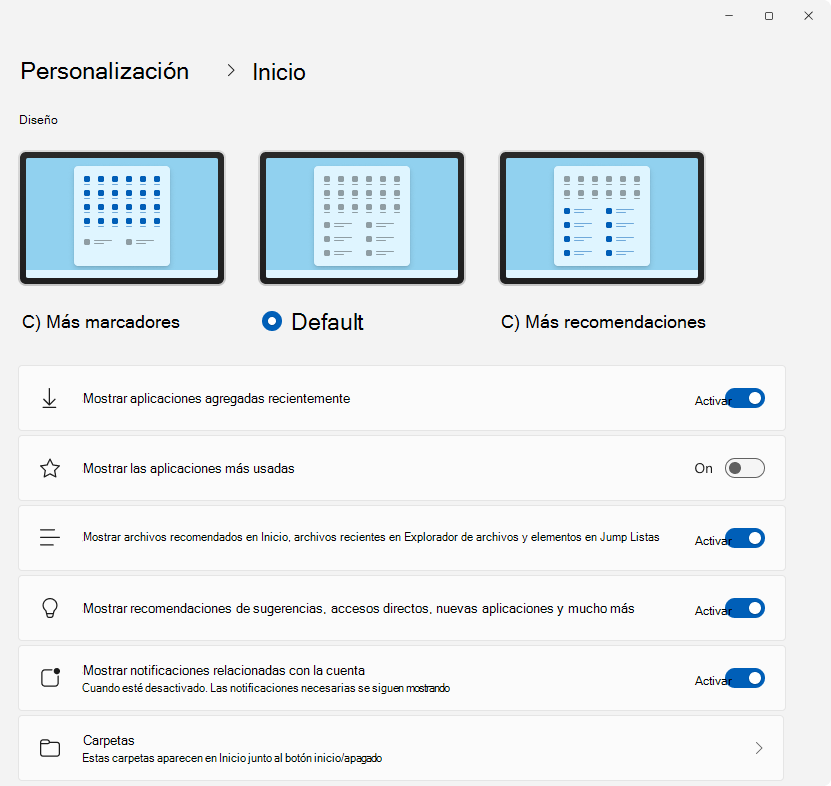Select the Default layout radio button
Screen dimensions: 831x786
point(272,321)
